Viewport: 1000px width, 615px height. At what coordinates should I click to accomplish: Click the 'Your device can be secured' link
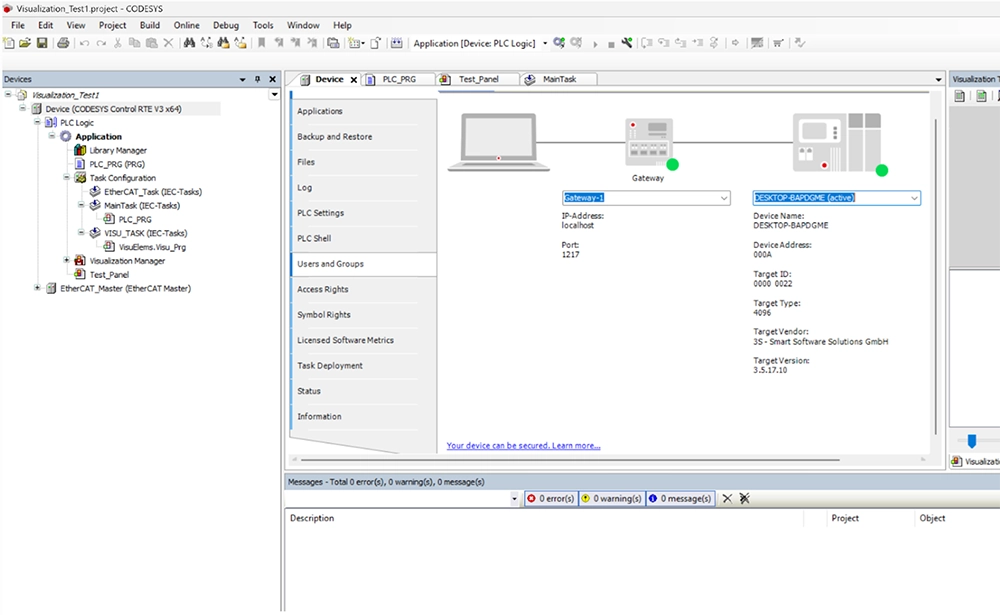pos(523,445)
